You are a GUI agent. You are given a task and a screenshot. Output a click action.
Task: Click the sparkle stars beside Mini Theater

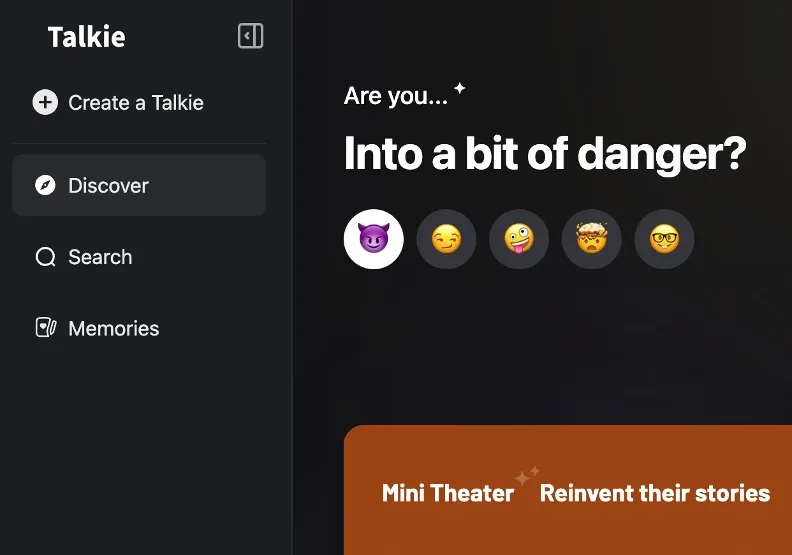click(527, 475)
